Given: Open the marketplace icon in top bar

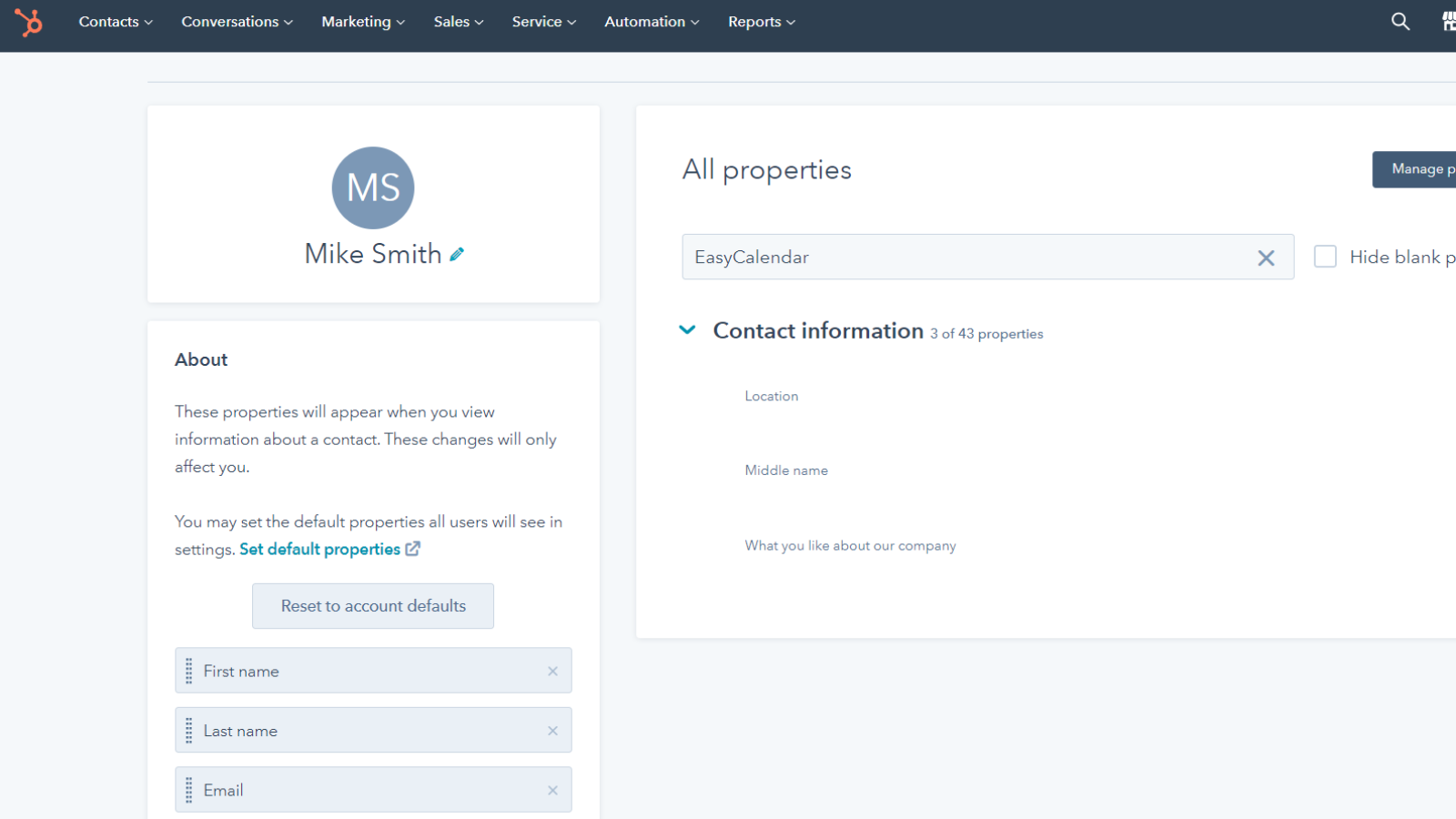Looking at the screenshot, I should [1448, 22].
